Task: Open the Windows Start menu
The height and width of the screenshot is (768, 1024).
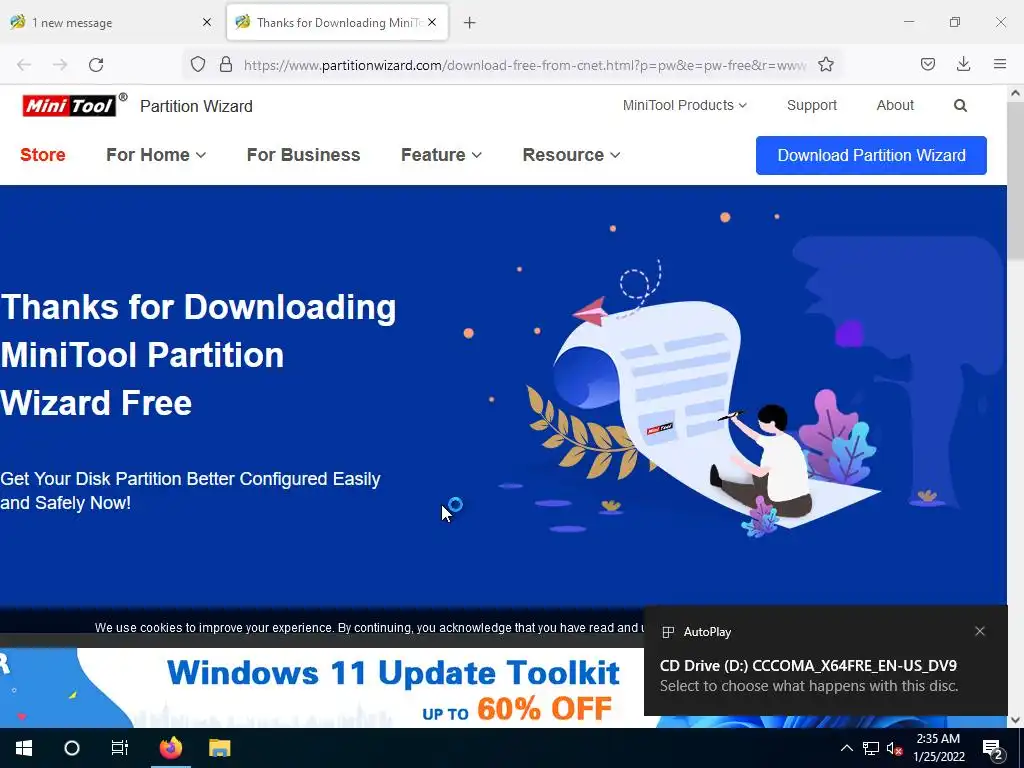Action: 24,748
